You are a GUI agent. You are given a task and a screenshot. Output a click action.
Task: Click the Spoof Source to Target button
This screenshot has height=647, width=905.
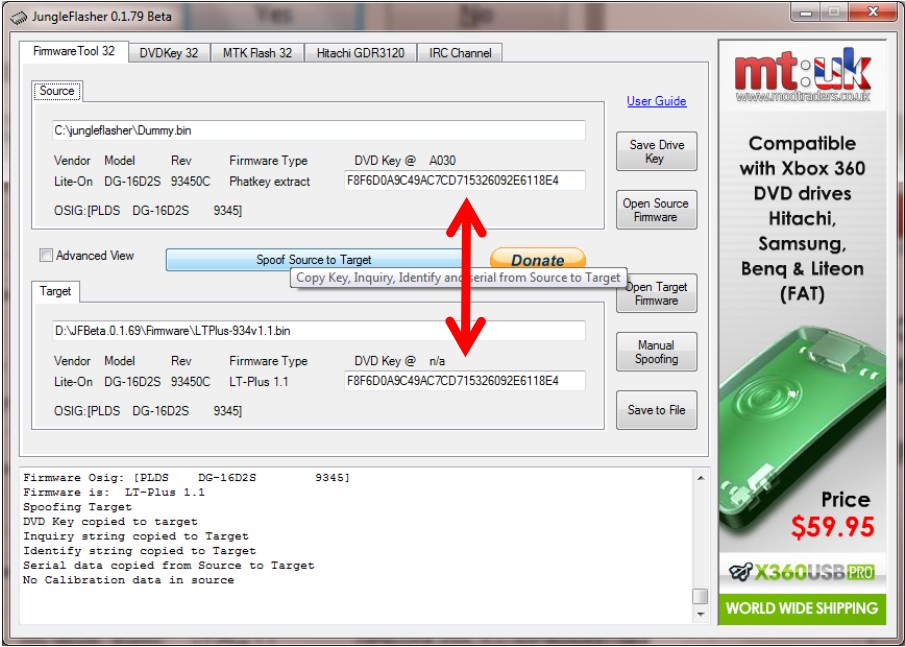pyautogui.click(x=314, y=260)
